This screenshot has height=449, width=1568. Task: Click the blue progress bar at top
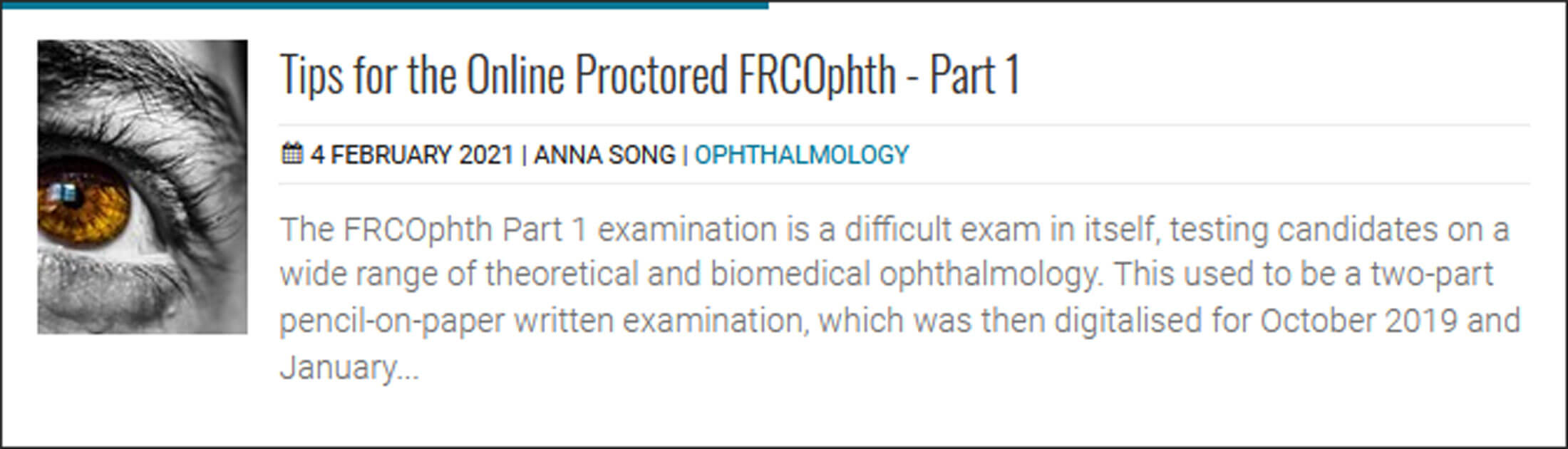click(385, 4)
